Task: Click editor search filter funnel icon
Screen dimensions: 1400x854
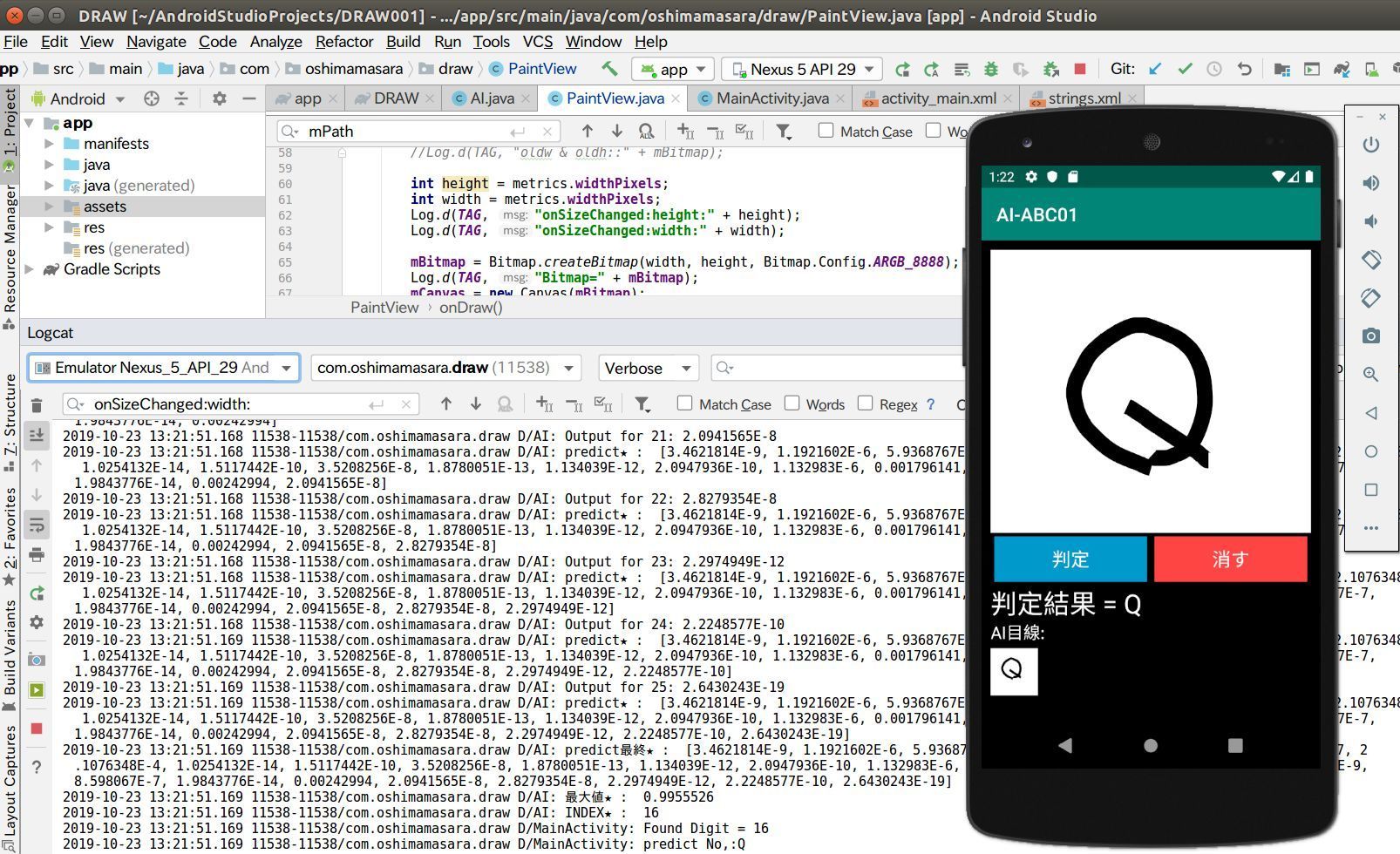Action: pyautogui.click(x=784, y=132)
